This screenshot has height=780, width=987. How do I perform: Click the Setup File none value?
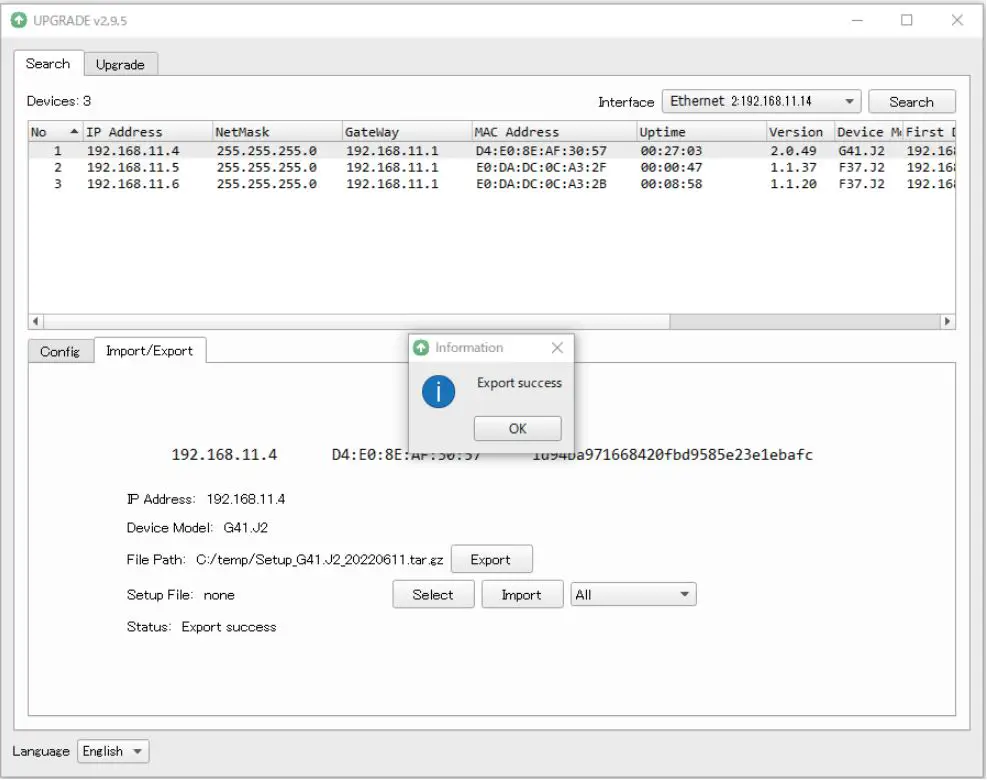219,595
